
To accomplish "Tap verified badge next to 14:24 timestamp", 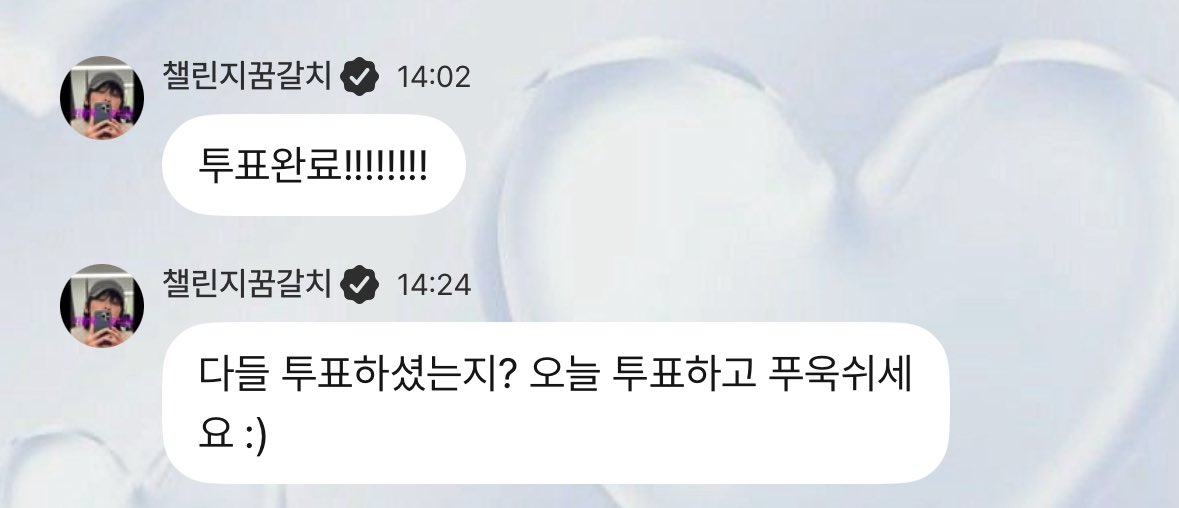I will [x=360, y=285].
